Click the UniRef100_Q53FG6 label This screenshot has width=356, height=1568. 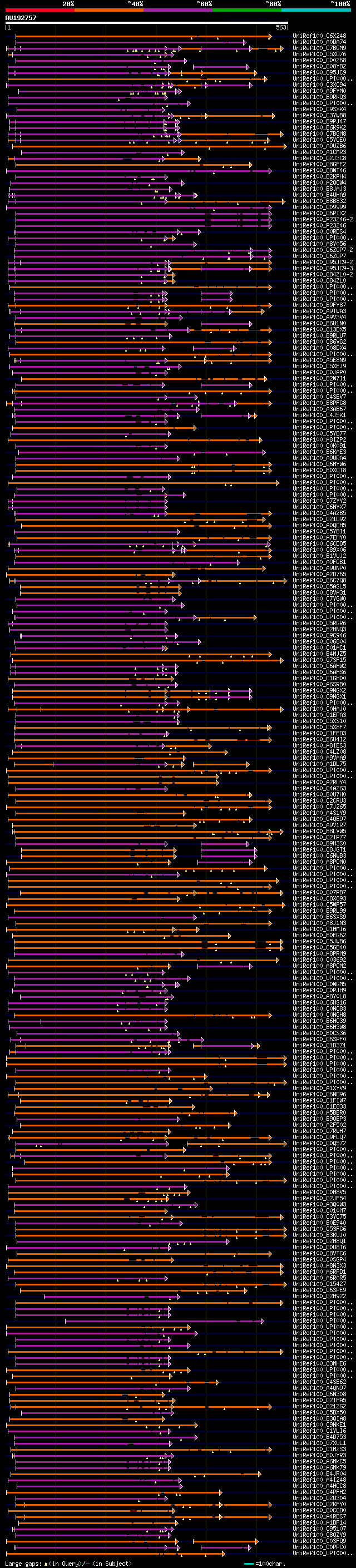coord(319,1230)
